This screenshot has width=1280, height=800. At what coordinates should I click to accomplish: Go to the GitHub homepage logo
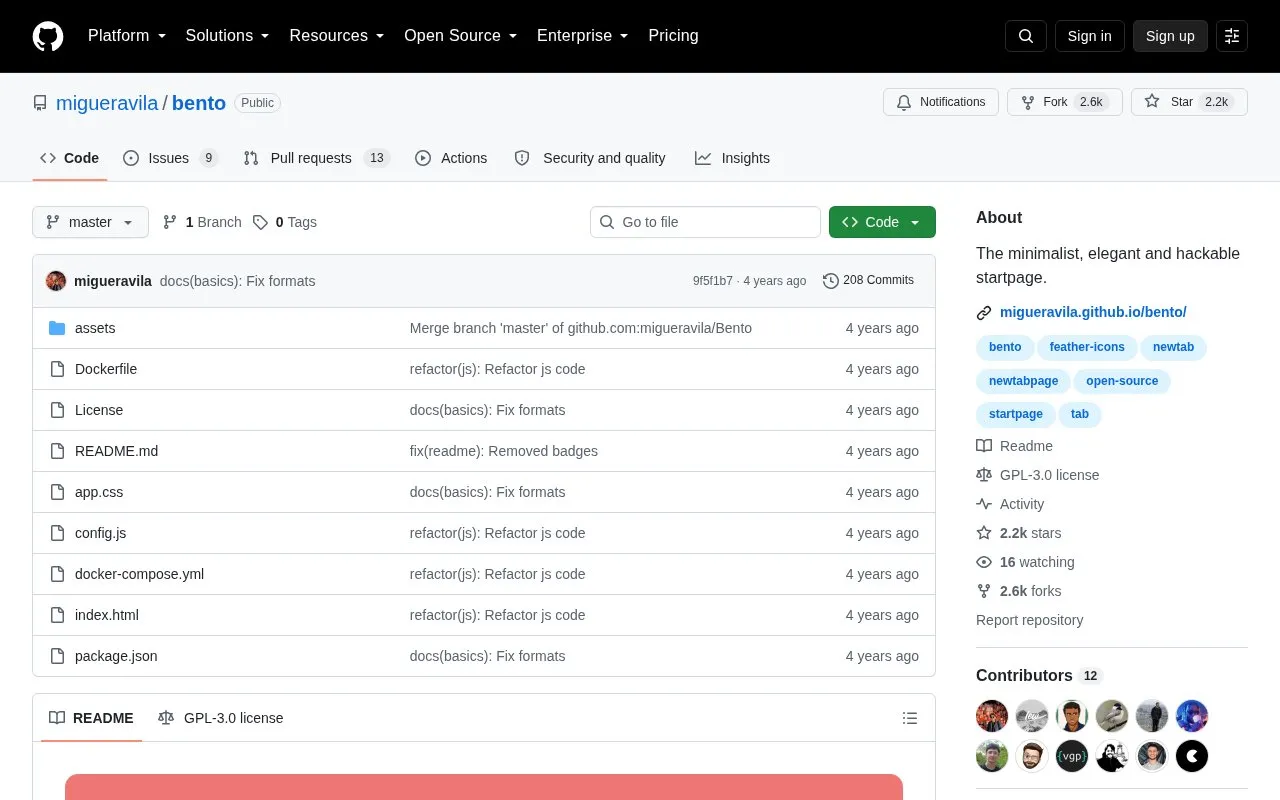(48, 36)
